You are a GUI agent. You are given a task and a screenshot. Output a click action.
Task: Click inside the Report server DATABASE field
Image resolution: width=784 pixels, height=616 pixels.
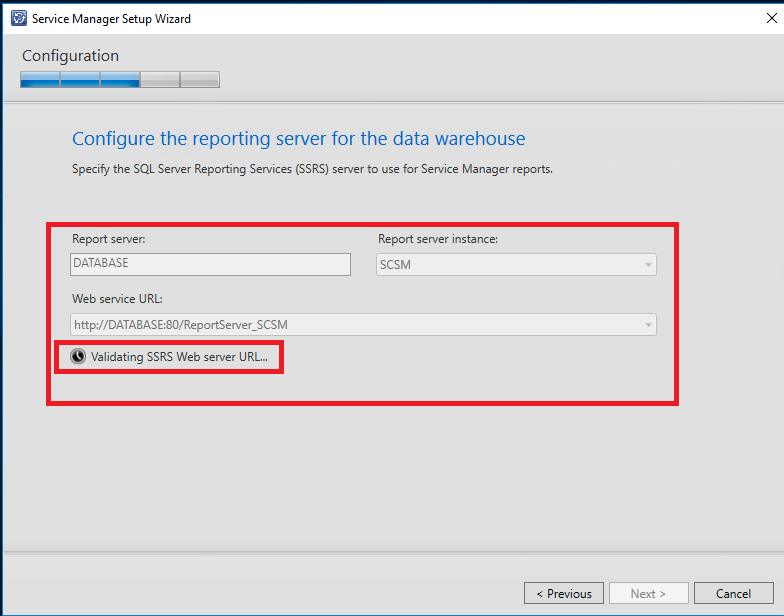(x=211, y=264)
